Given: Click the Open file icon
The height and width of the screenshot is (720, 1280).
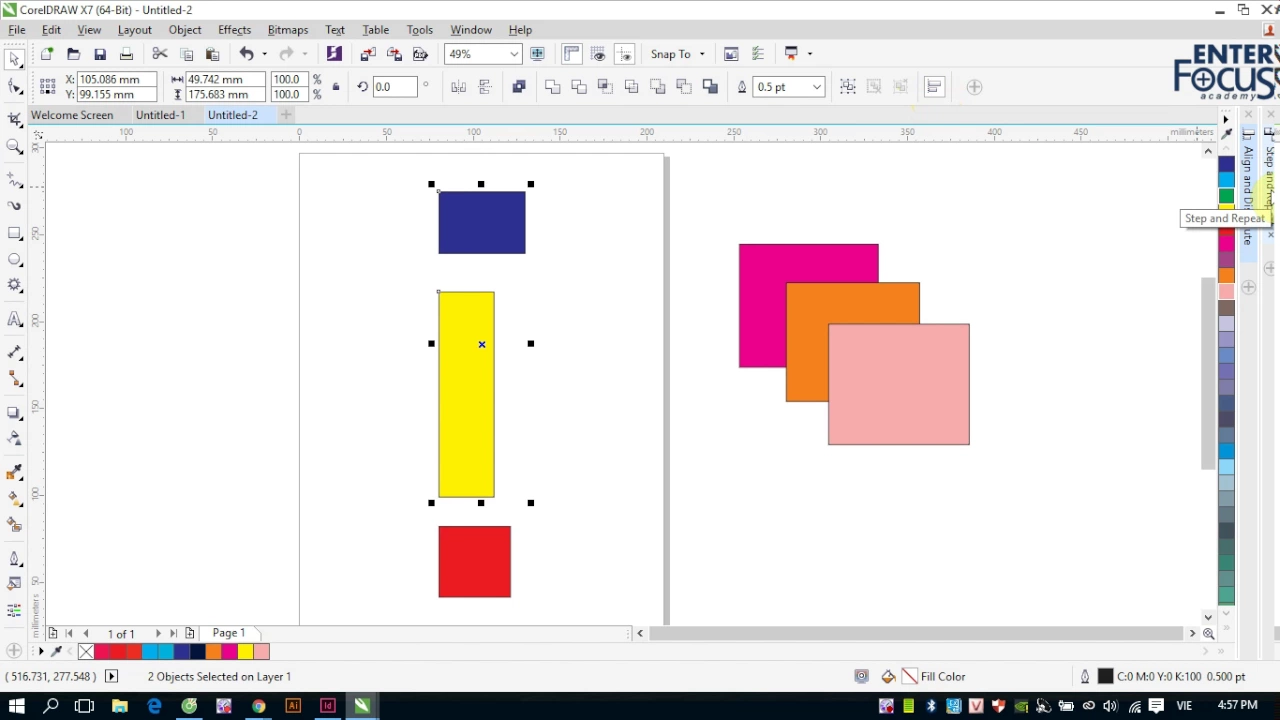Looking at the screenshot, I should click(73, 54).
